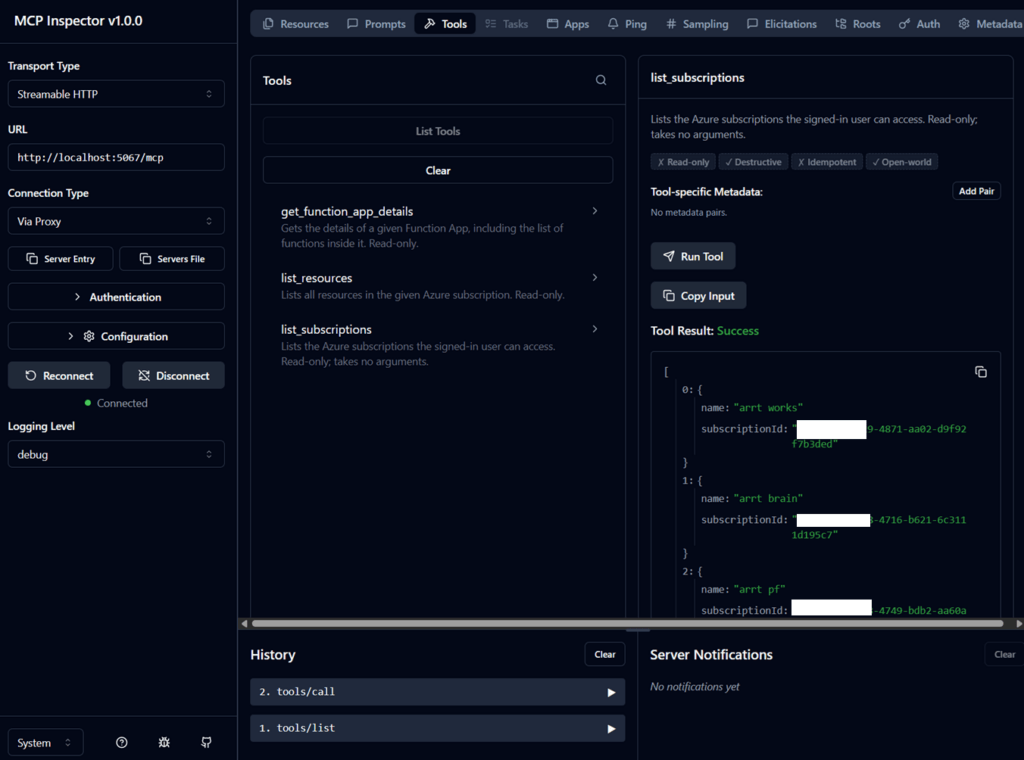Click the Idempotent annotation badge
Image resolution: width=1024 pixels, height=760 pixels.
827,162
